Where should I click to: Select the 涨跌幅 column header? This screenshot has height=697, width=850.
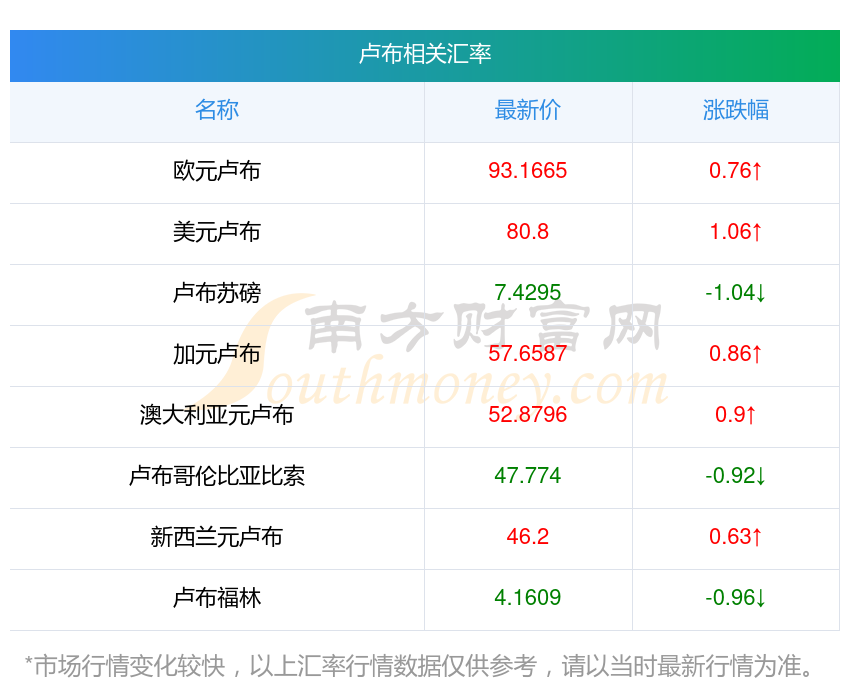tap(736, 110)
